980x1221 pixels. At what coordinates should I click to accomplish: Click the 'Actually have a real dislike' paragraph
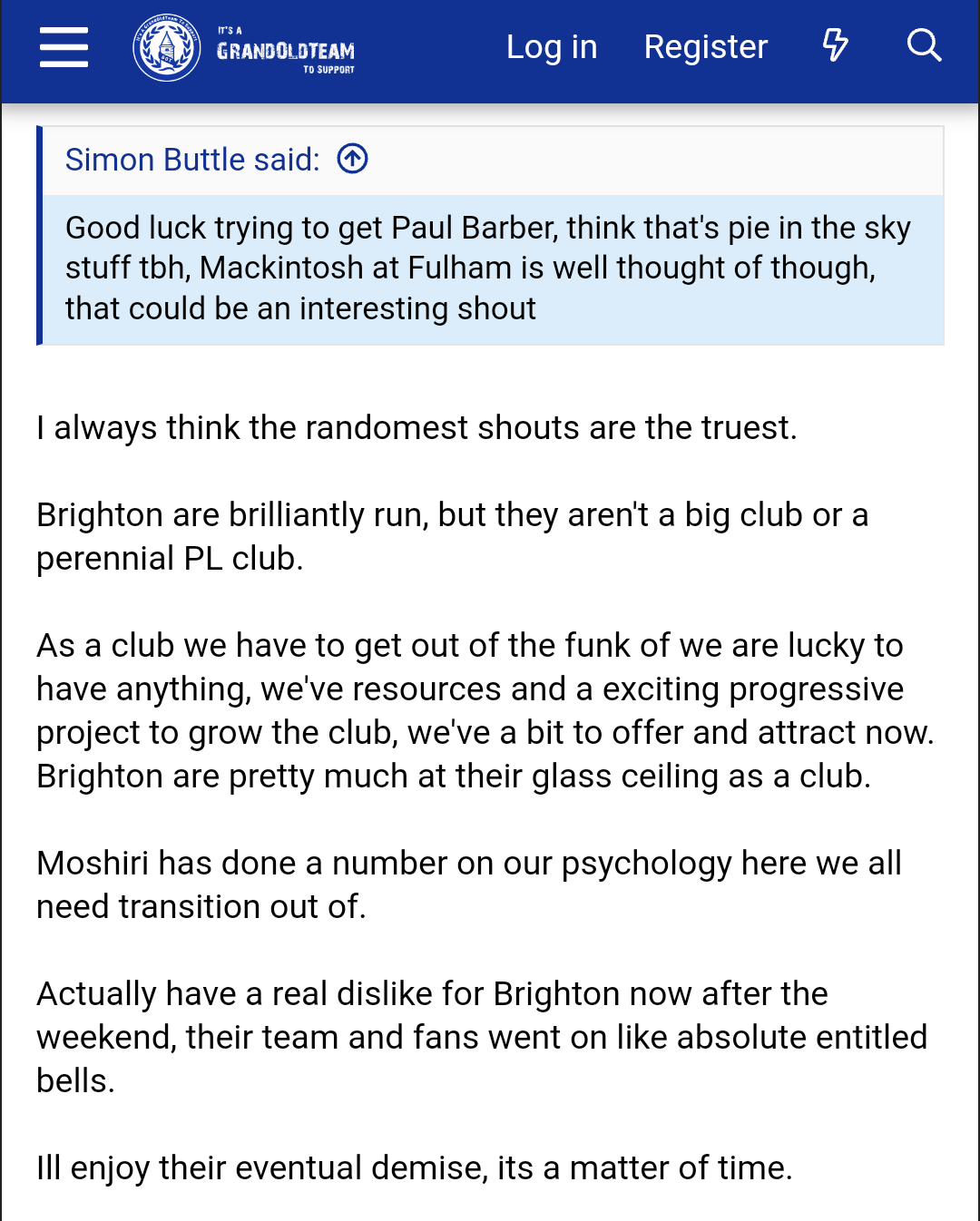click(x=482, y=1037)
